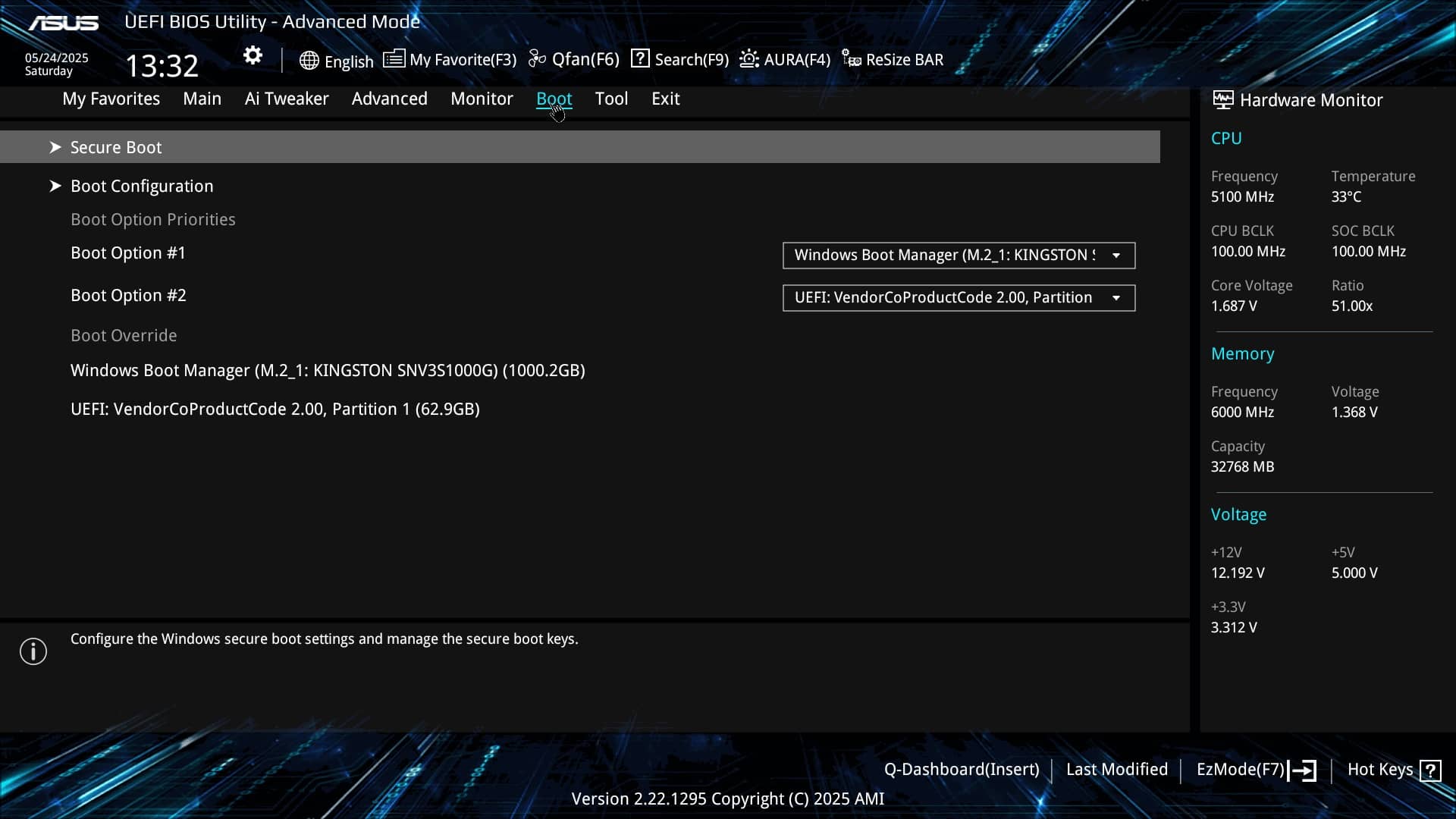Boot override Windows Boot Manager KINGSTON
This screenshot has width=1456, height=819.
328,370
